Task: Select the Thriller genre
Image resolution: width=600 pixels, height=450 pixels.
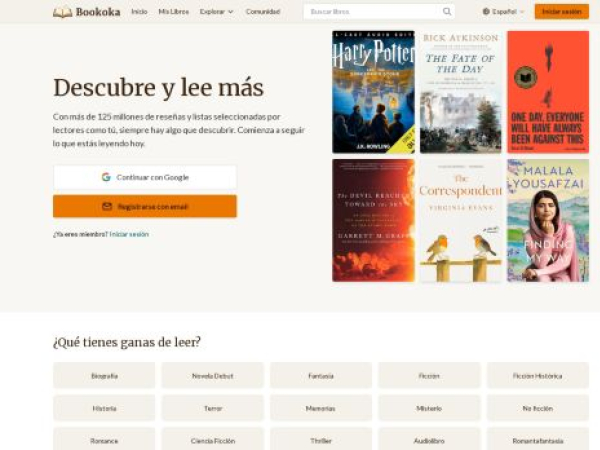Action: tap(321, 439)
